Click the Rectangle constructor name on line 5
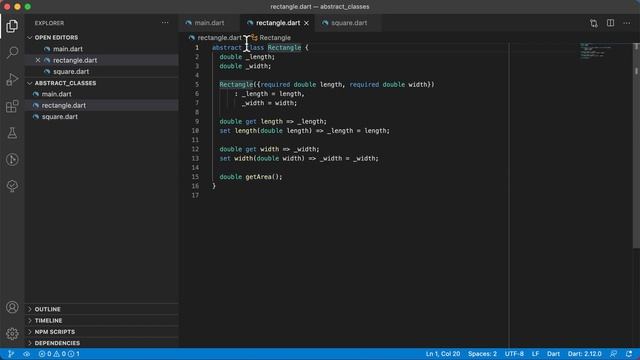 236,84
